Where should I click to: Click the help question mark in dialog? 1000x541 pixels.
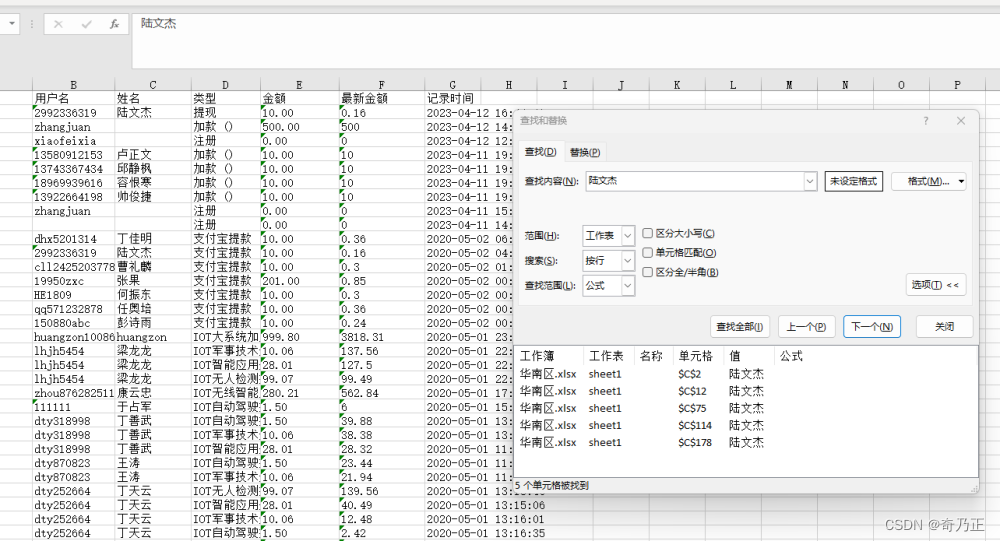pyautogui.click(x=925, y=121)
